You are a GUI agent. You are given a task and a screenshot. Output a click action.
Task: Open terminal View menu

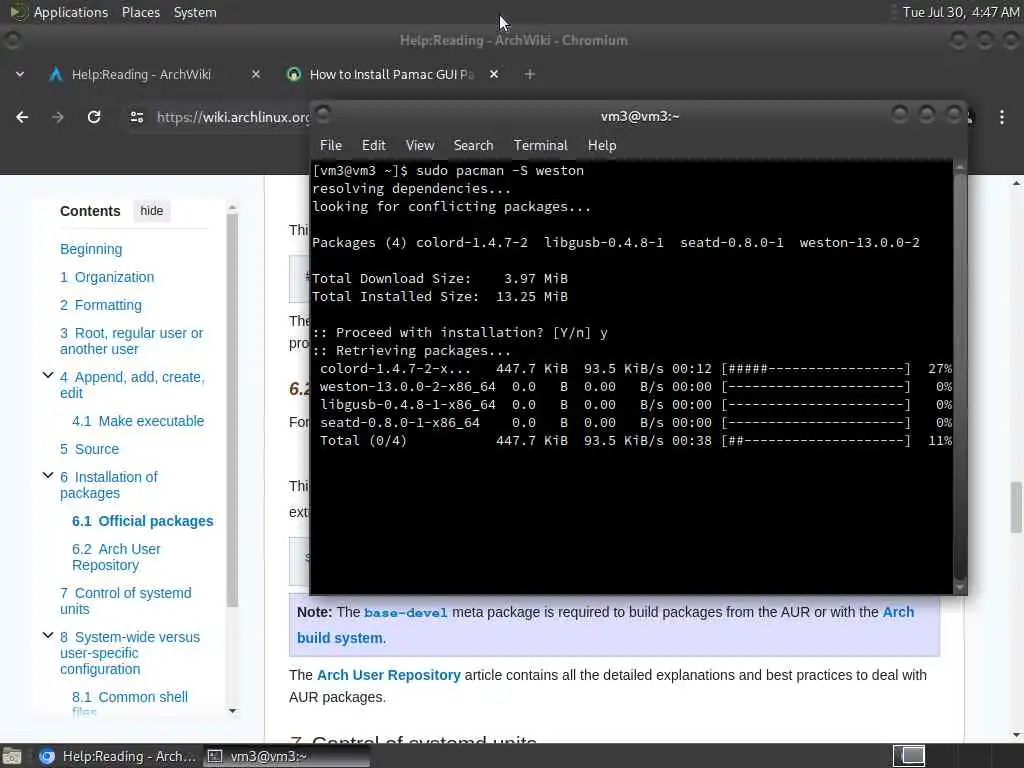point(420,145)
